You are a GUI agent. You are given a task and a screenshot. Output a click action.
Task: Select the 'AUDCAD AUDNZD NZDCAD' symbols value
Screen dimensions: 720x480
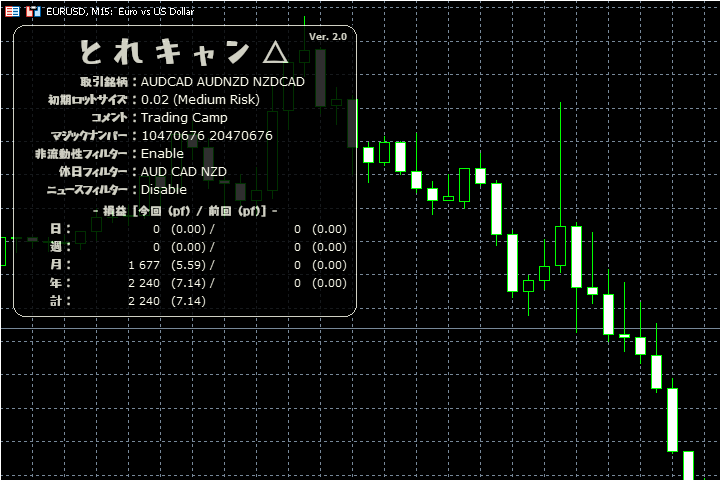223,82
